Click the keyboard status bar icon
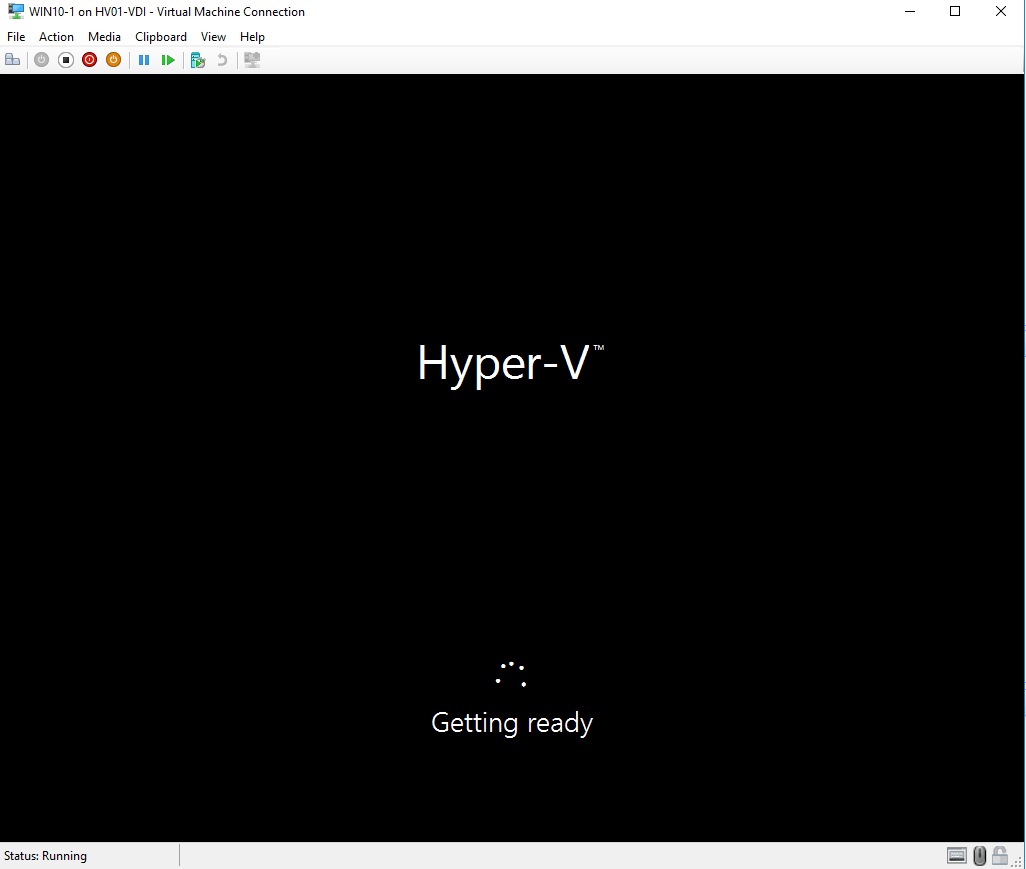This screenshot has height=869, width=1026. click(957, 855)
